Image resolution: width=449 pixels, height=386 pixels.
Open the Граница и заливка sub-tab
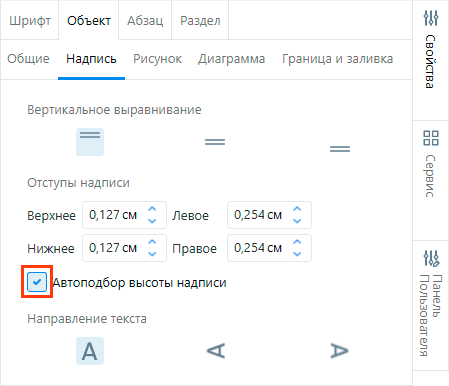click(x=337, y=59)
